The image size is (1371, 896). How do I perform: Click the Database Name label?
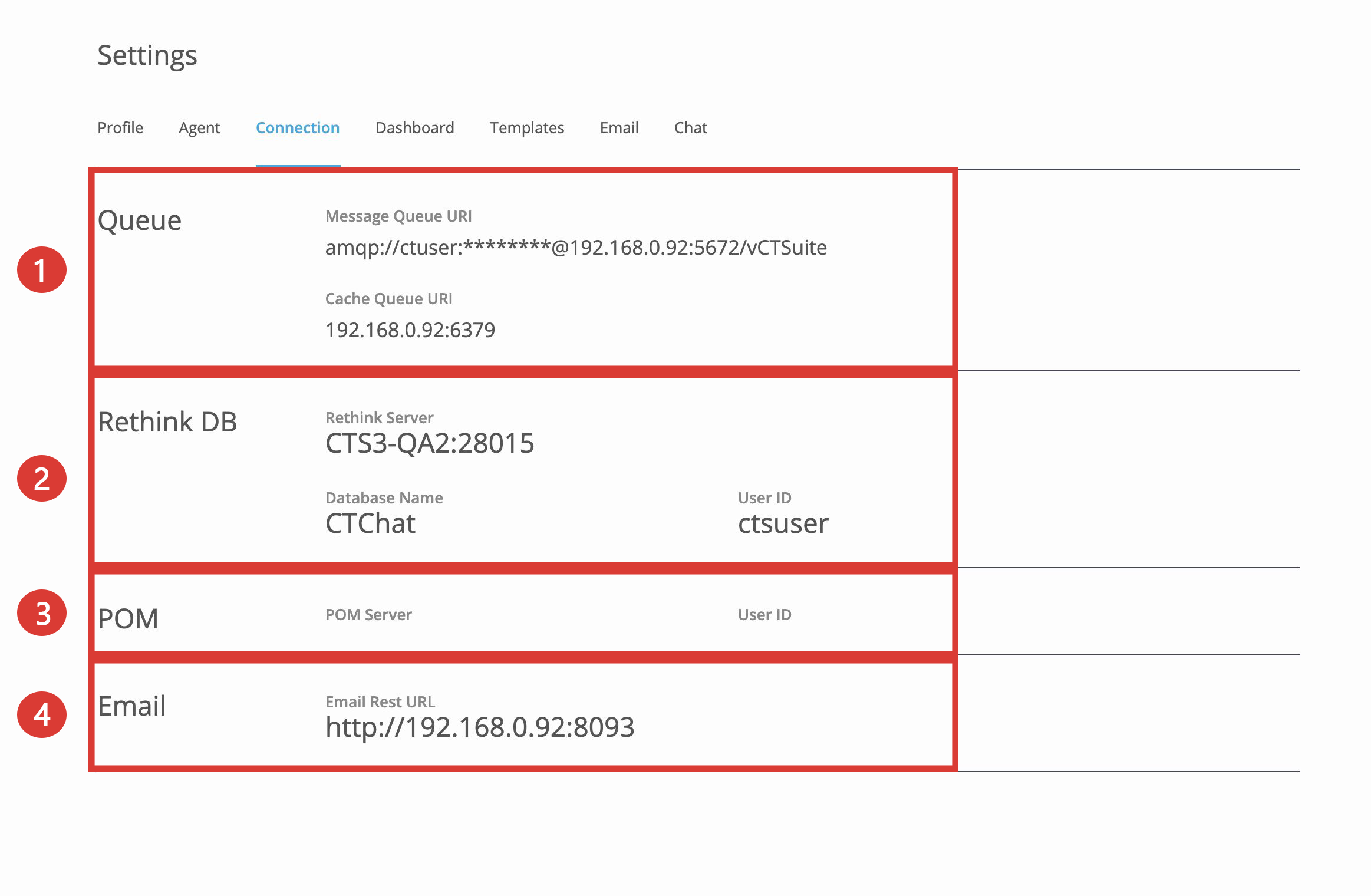pos(384,498)
